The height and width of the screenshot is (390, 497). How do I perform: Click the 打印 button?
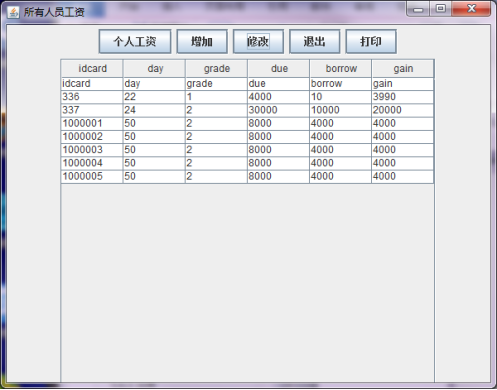coord(371,41)
